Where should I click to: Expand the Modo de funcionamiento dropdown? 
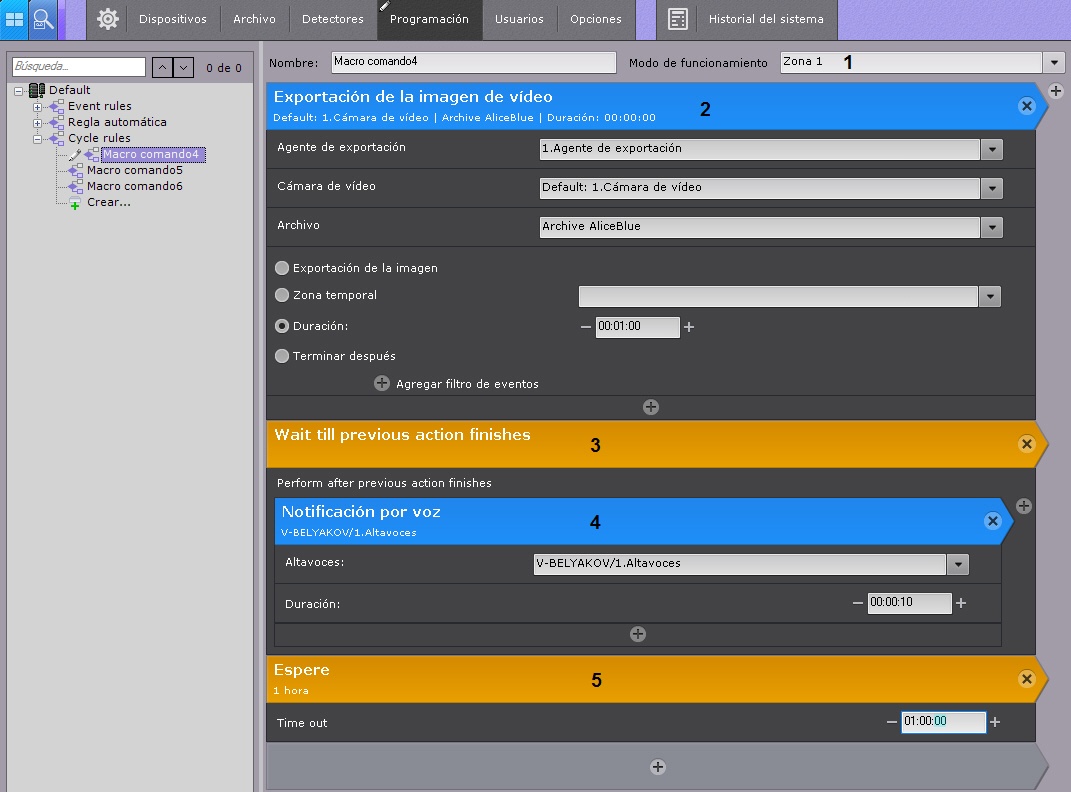click(1054, 62)
